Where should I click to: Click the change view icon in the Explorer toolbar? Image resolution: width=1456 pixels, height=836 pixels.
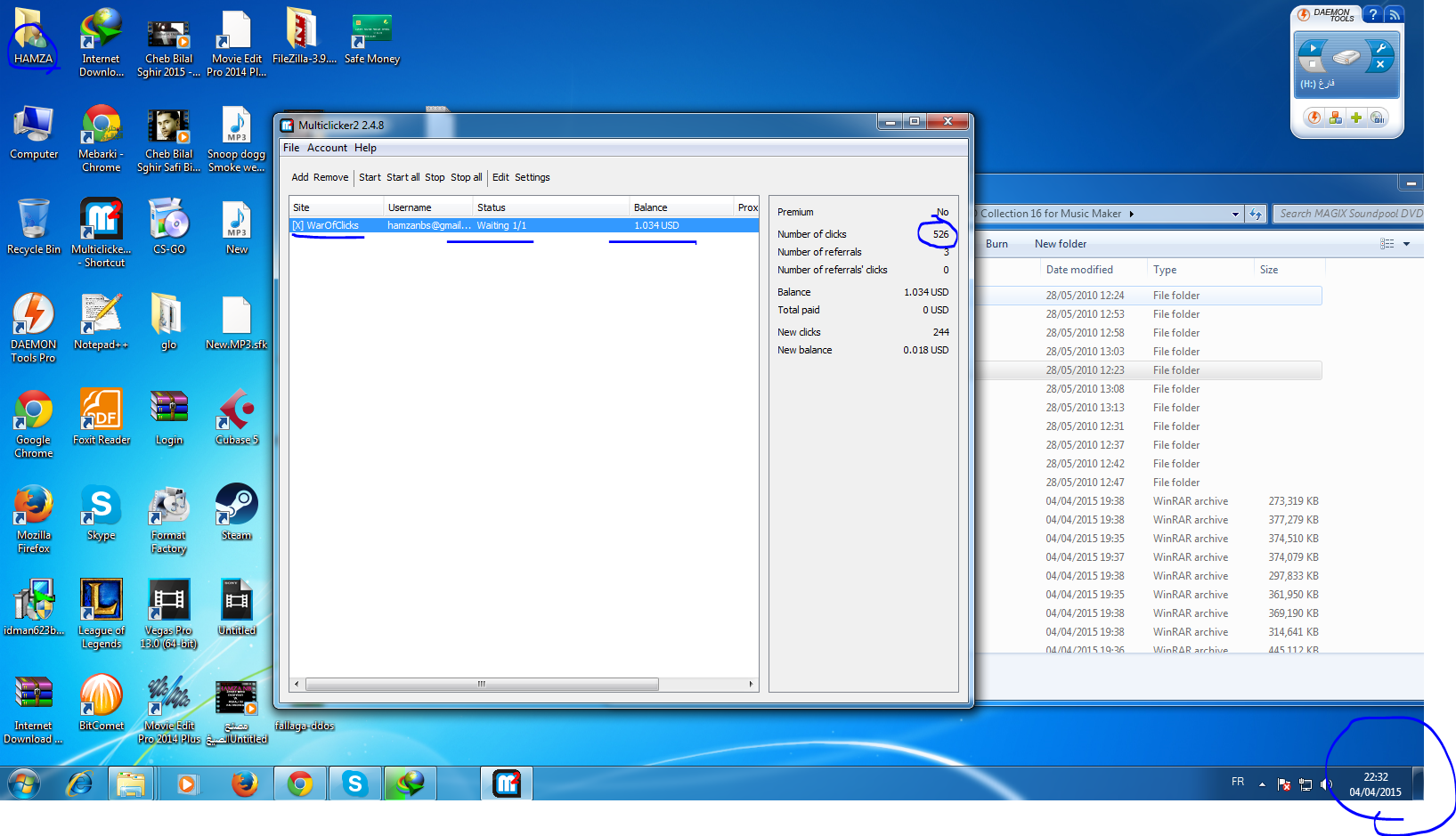tap(1387, 244)
